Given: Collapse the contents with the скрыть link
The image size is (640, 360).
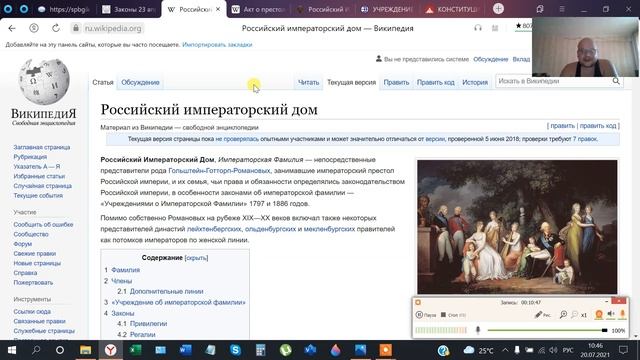Looking at the screenshot, I should click(x=196, y=258).
